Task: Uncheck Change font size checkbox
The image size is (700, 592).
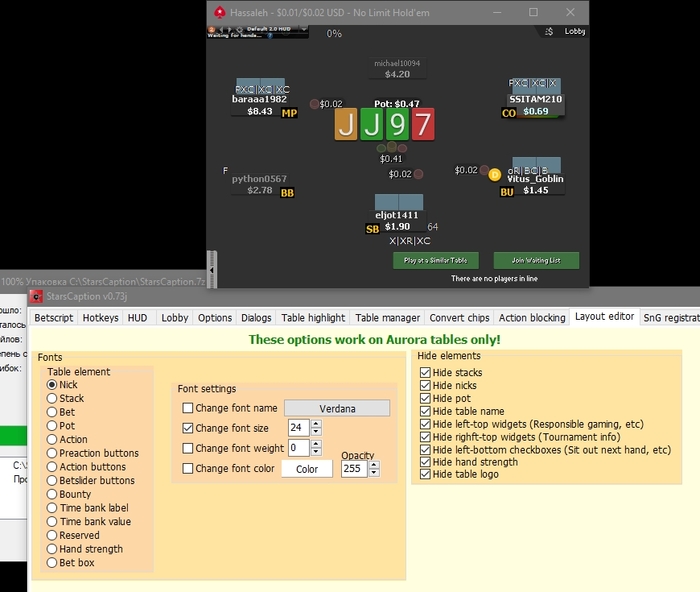Action: coord(188,428)
